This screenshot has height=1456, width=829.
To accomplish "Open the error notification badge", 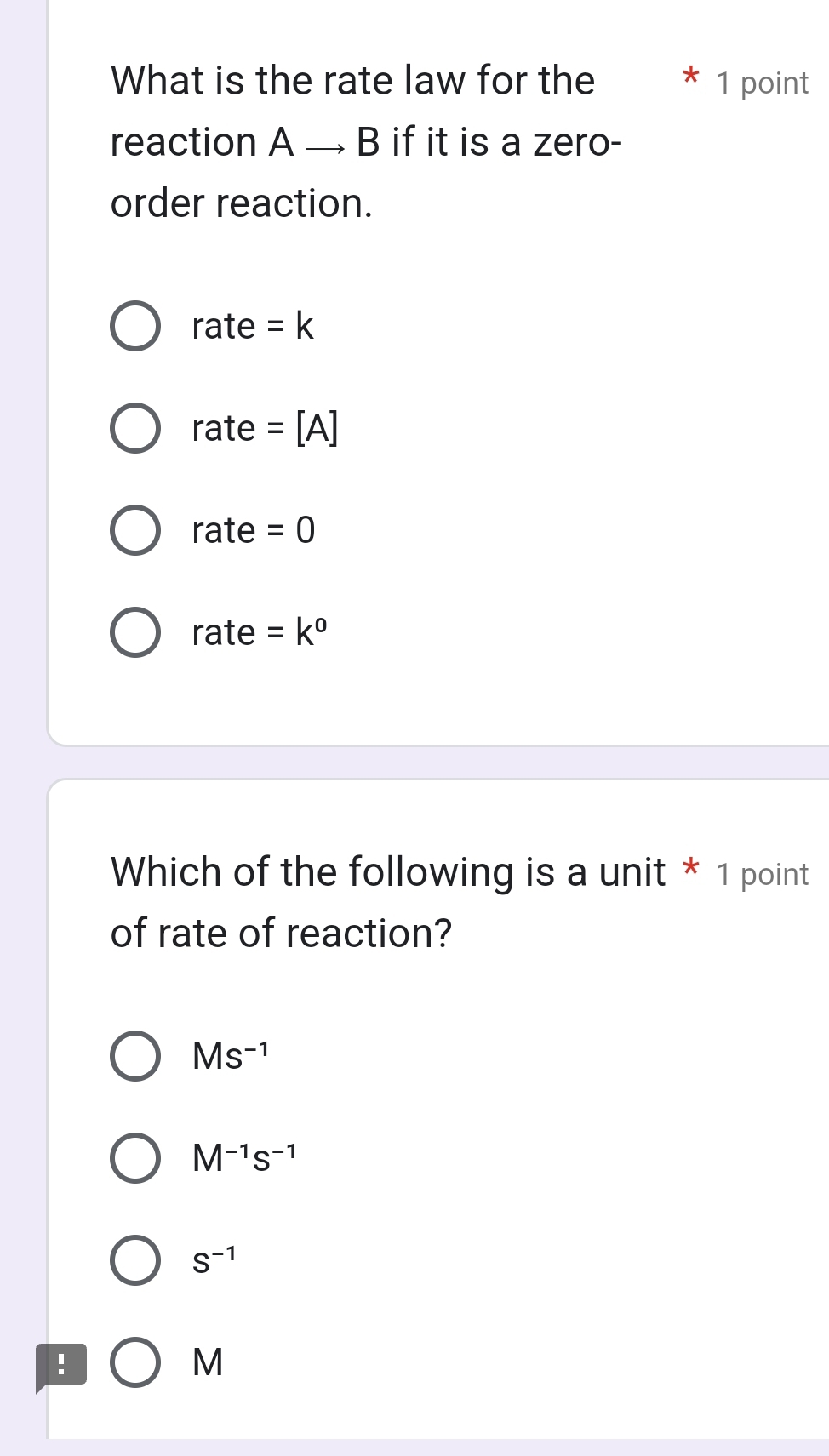I will (x=60, y=1362).
